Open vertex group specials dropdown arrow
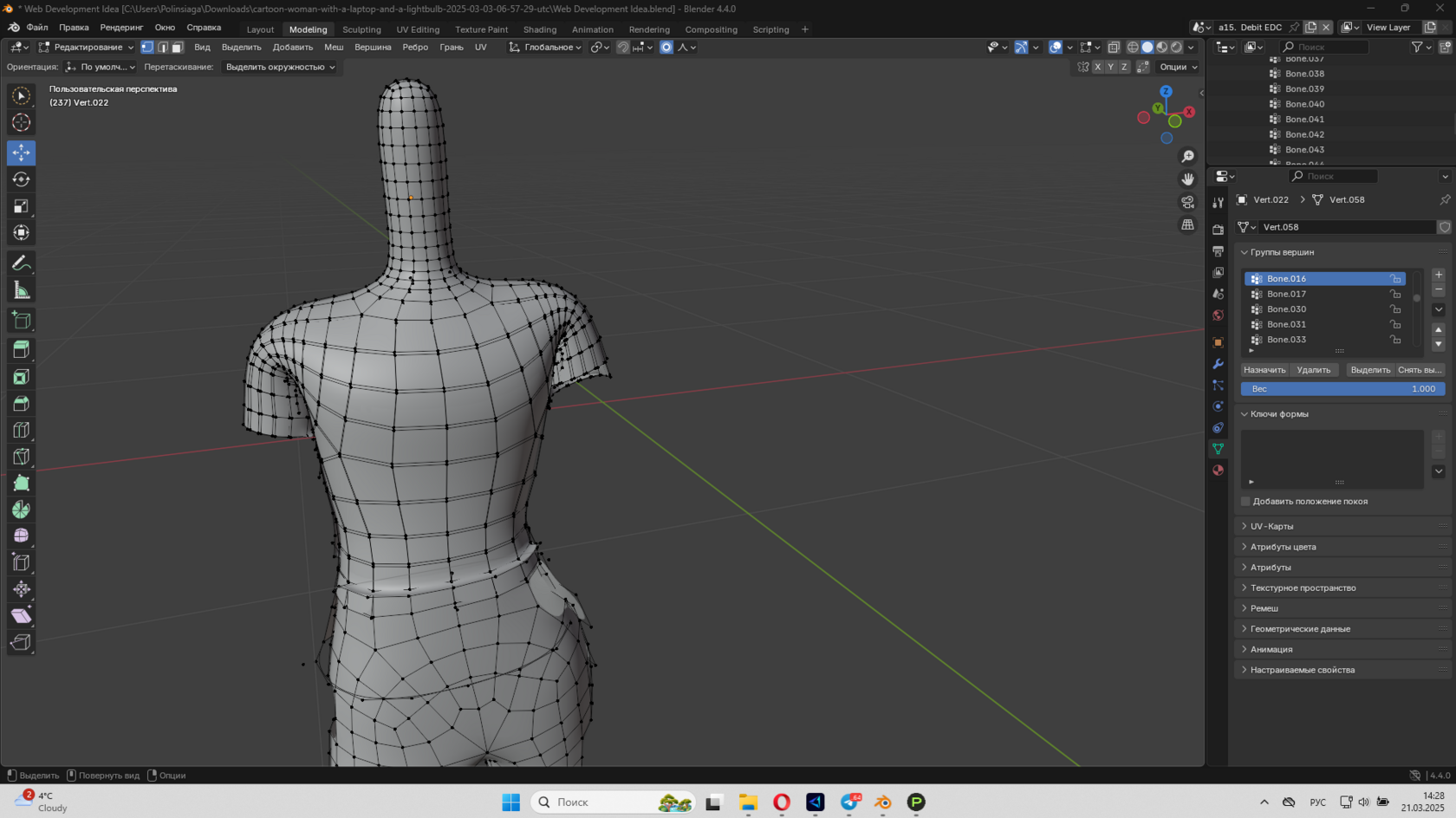 click(x=1439, y=309)
